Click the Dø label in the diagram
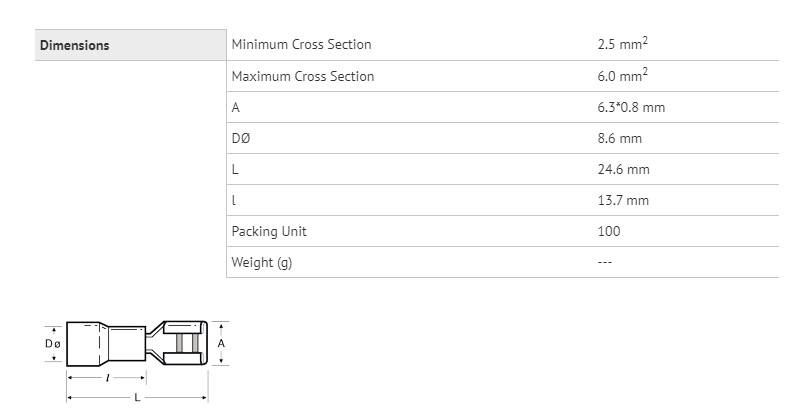This screenshot has width=797, height=412. coord(53,344)
